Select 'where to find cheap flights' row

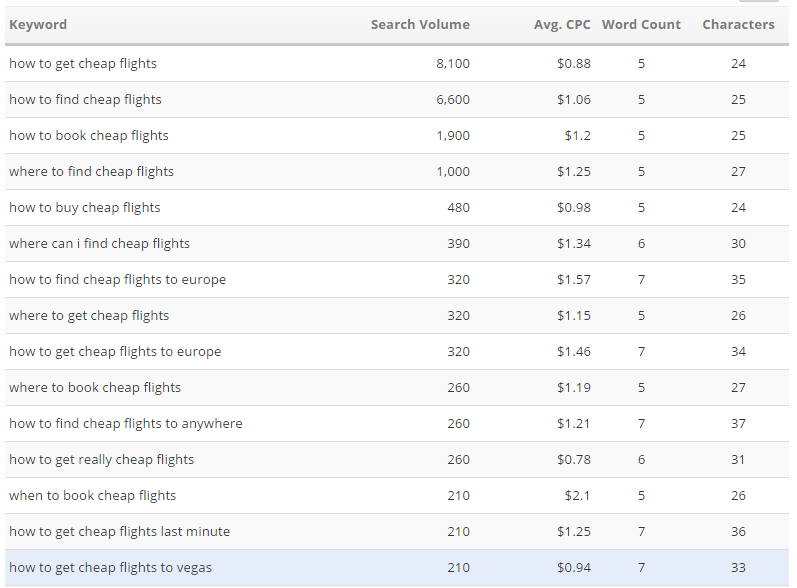[91, 172]
